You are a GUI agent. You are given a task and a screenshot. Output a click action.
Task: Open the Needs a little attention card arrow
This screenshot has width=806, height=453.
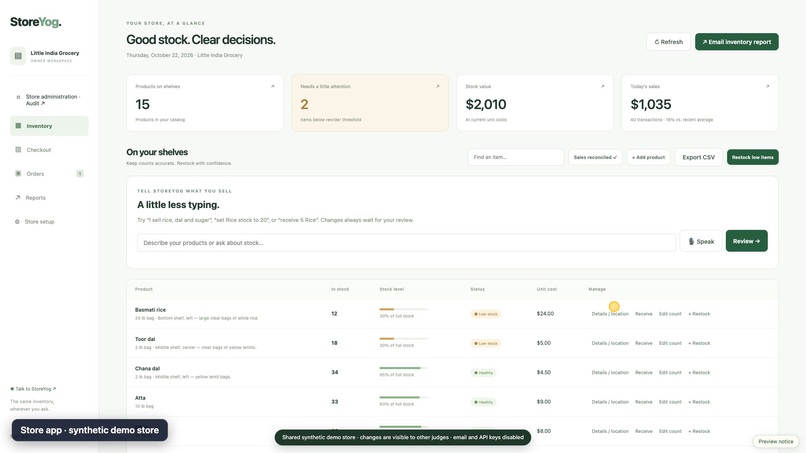tap(437, 86)
